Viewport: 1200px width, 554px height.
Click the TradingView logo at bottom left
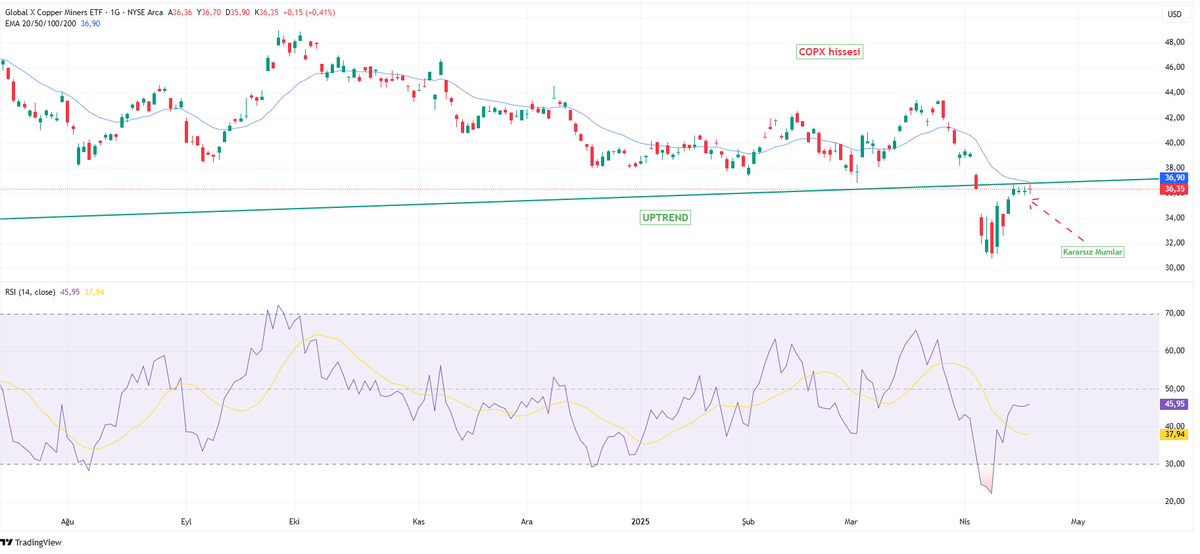tap(31, 542)
